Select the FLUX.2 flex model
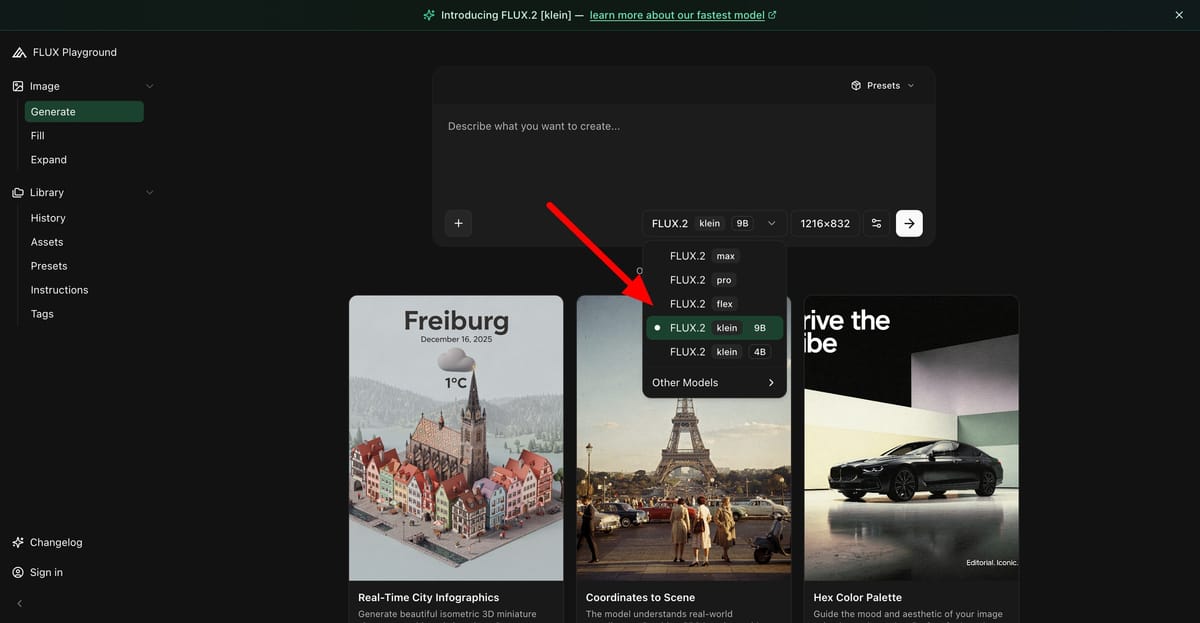 point(688,303)
